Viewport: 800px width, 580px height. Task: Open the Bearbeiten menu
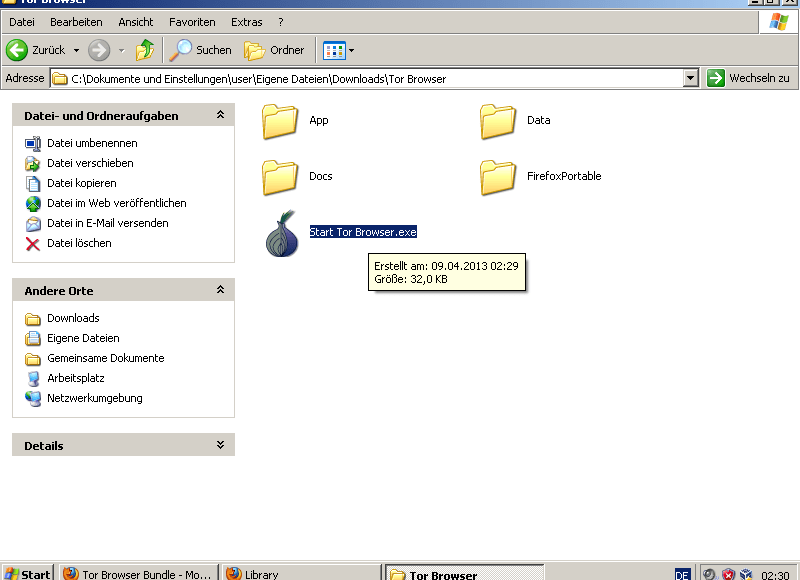tap(76, 22)
